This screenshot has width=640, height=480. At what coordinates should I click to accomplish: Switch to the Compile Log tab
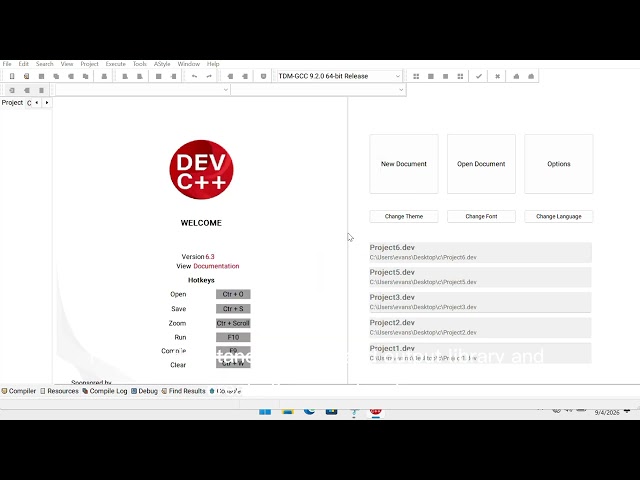click(105, 391)
